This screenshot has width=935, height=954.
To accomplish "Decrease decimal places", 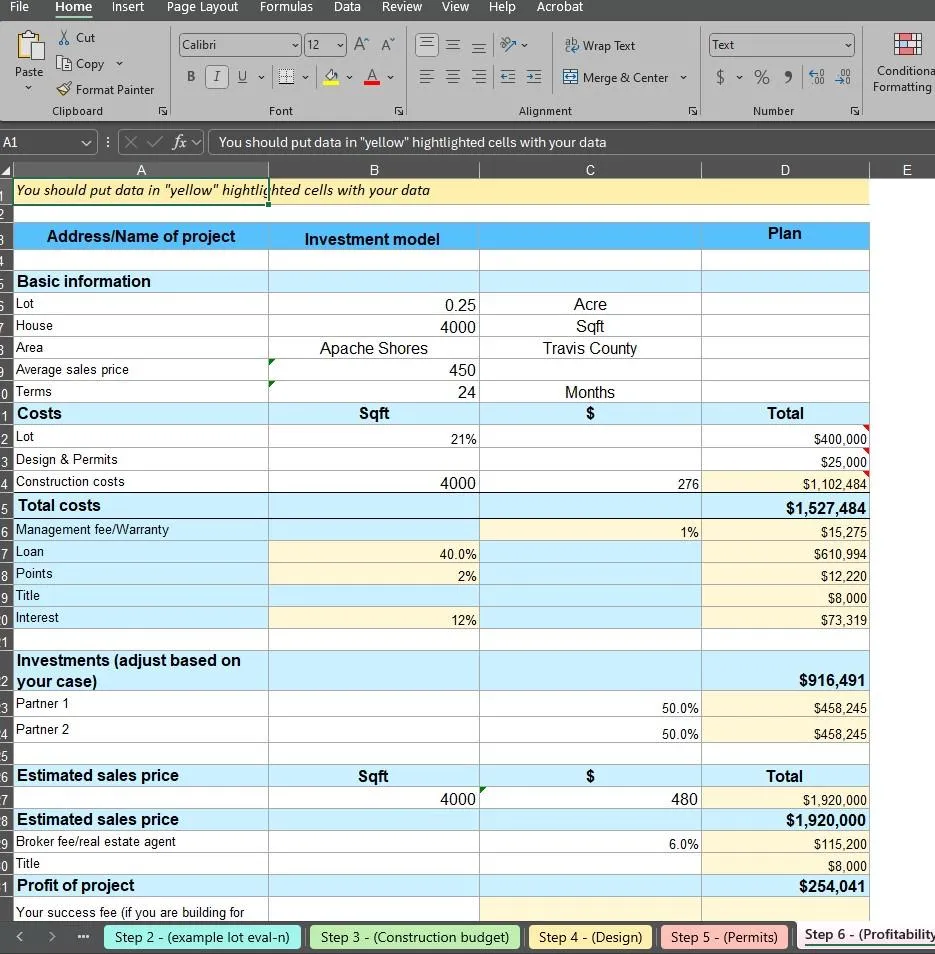I will pyautogui.click(x=843, y=77).
